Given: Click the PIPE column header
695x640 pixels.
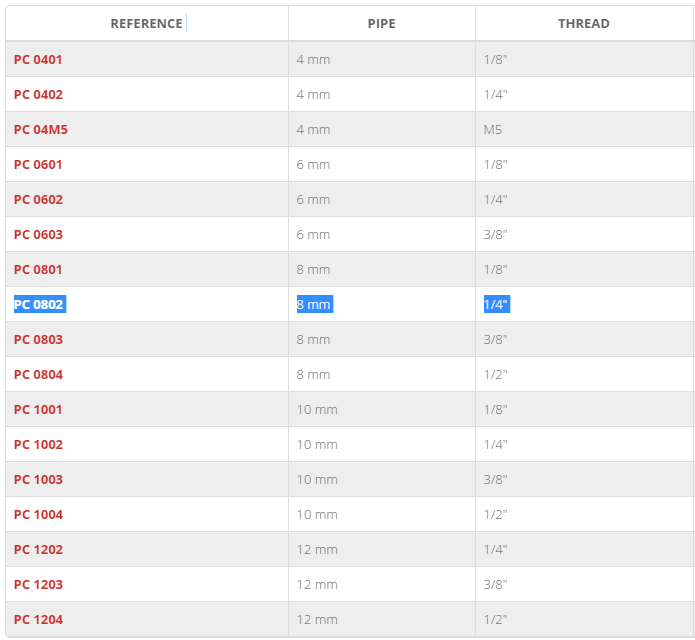Looking at the screenshot, I should [382, 23].
